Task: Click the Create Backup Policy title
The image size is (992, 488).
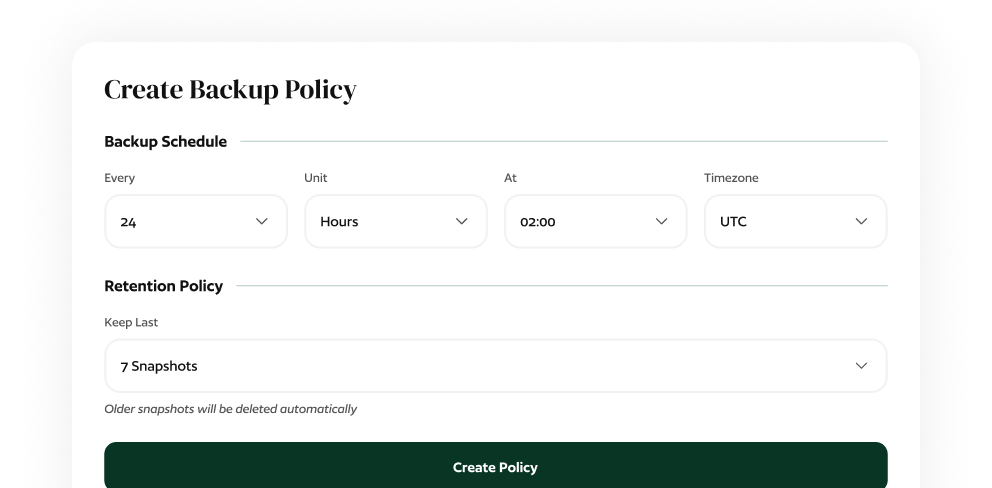Action: 230,90
